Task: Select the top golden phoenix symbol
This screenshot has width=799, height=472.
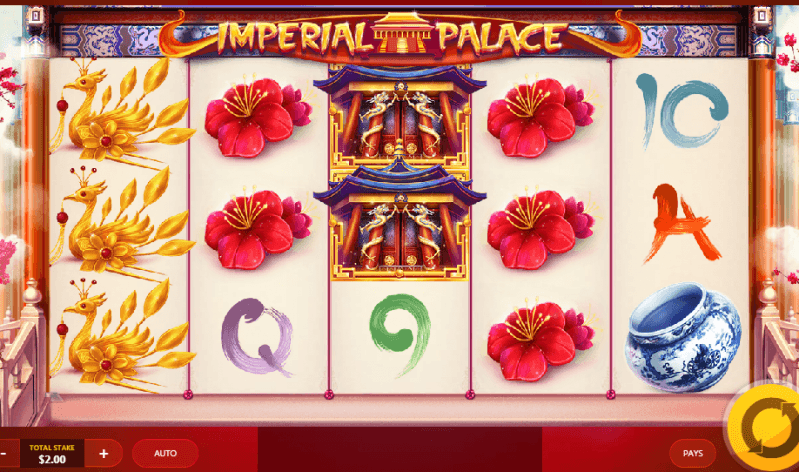Action: [x=122, y=113]
